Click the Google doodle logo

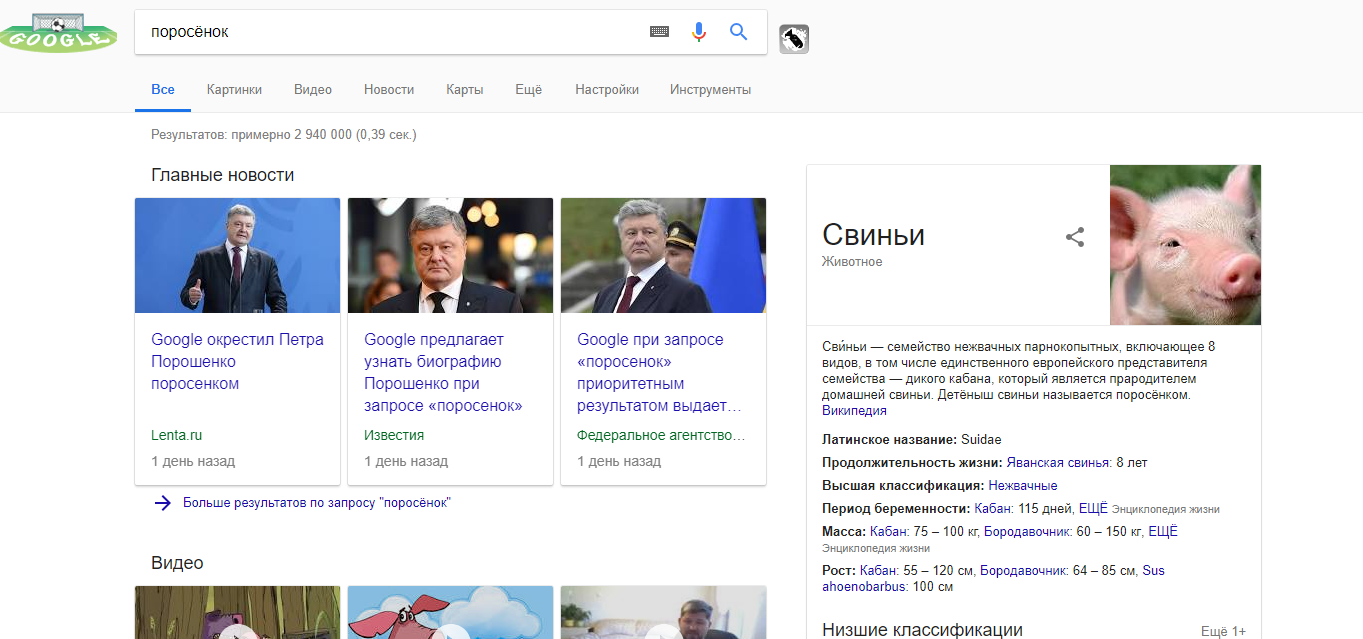pos(55,32)
